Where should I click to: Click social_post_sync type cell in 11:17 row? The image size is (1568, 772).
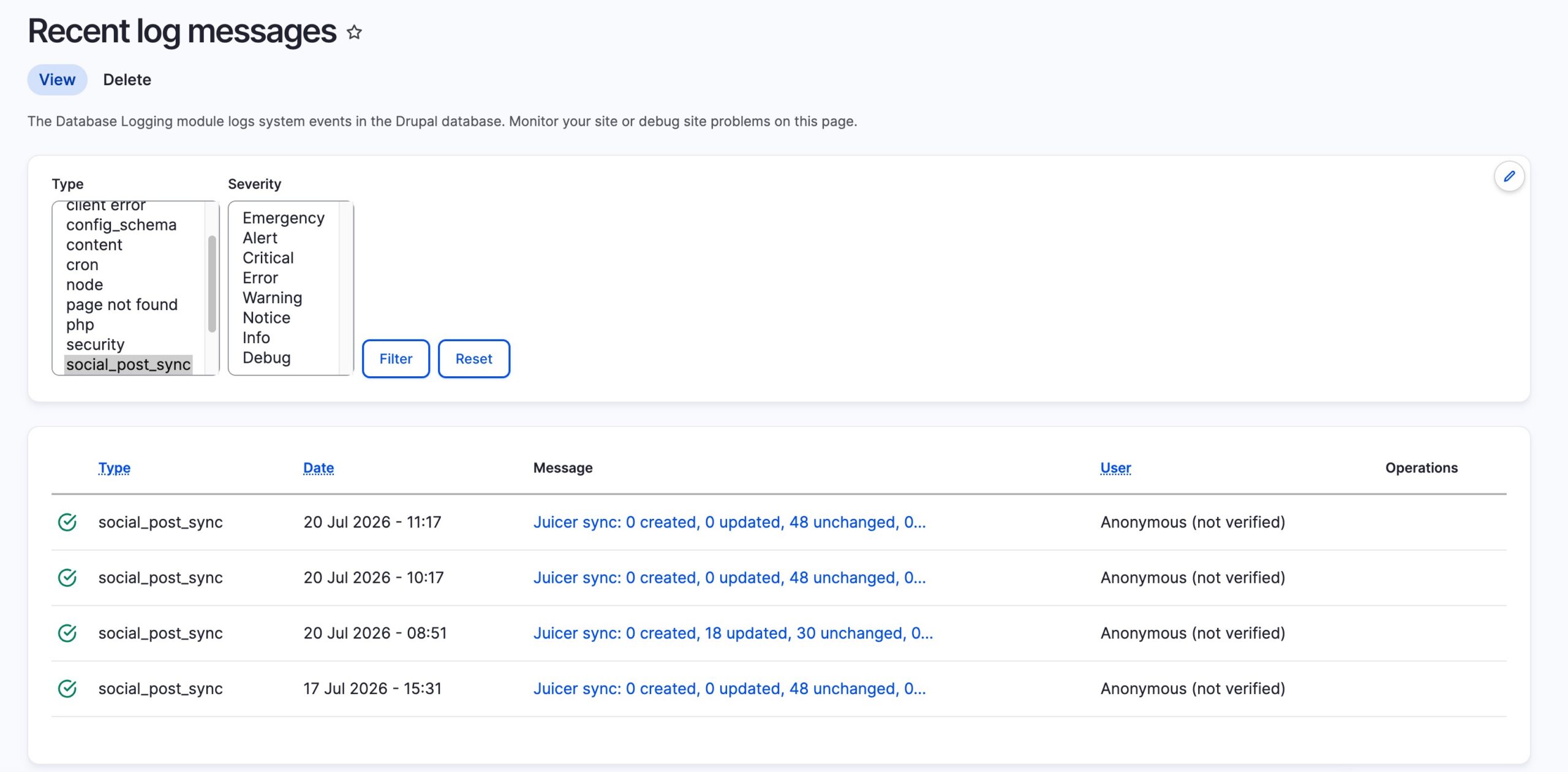[160, 522]
